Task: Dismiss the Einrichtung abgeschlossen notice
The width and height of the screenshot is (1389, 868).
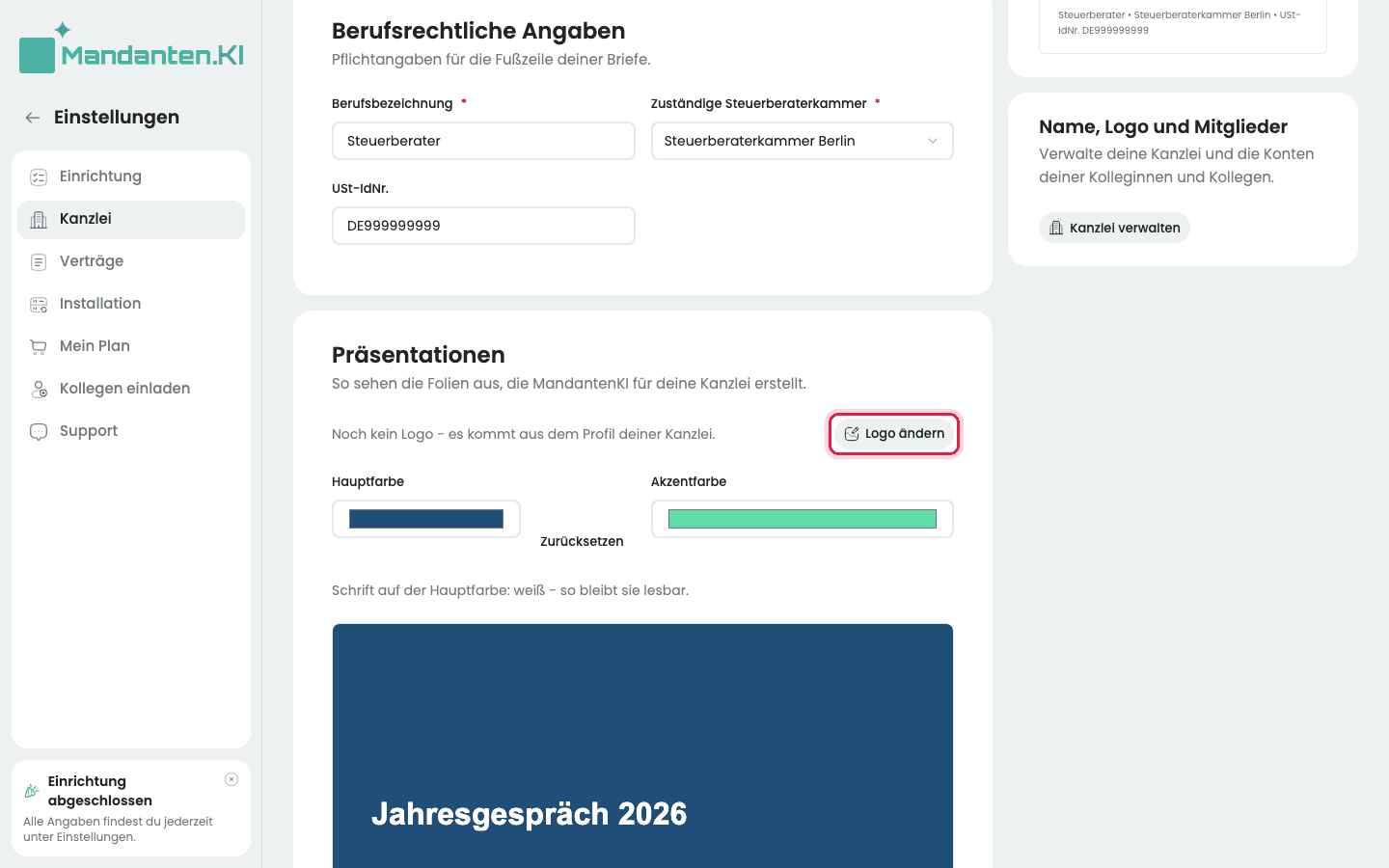Action: coord(231,779)
